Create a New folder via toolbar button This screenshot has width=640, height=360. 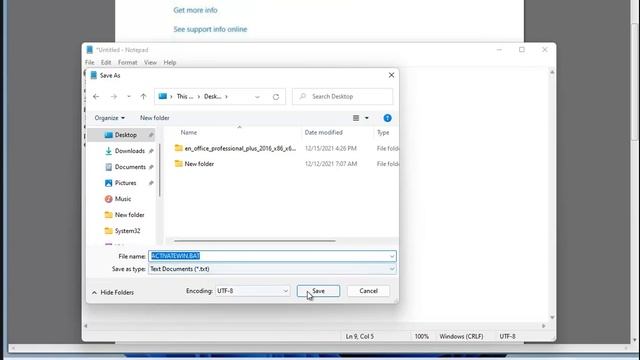pos(155,118)
